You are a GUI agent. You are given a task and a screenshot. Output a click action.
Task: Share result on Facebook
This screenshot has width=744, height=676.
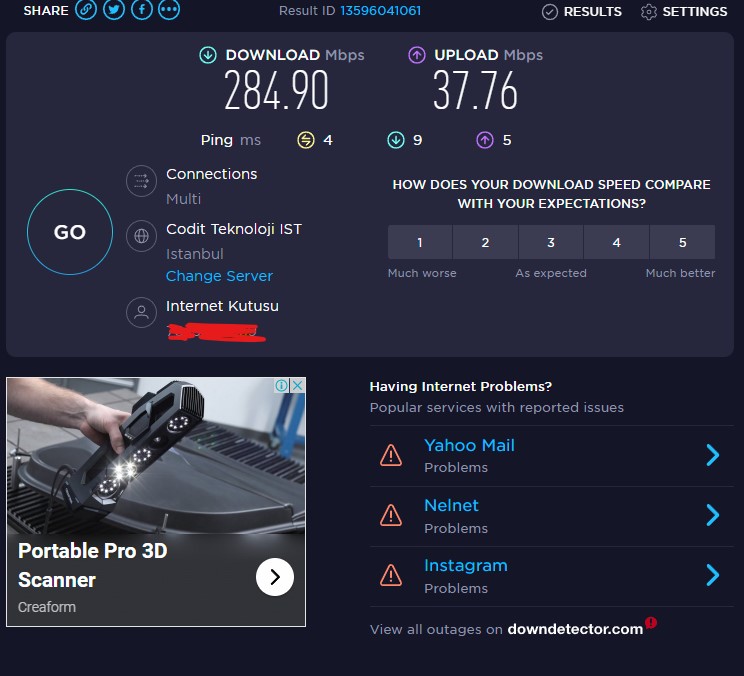[x=142, y=9]
